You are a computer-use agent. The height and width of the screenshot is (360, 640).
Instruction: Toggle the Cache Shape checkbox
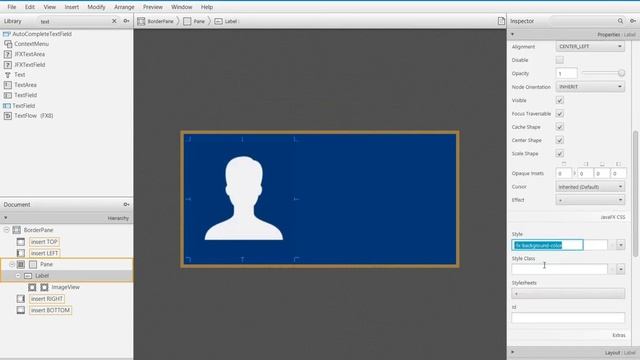point(560,127)
